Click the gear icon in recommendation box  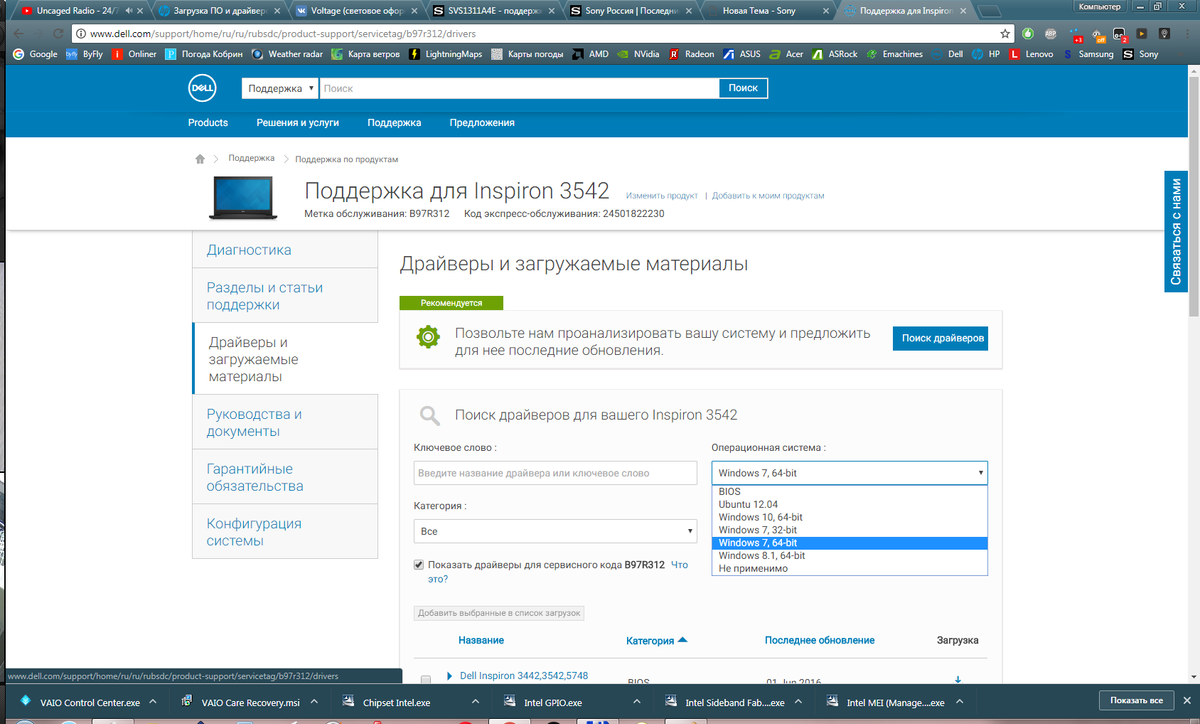tap(428, 337)
